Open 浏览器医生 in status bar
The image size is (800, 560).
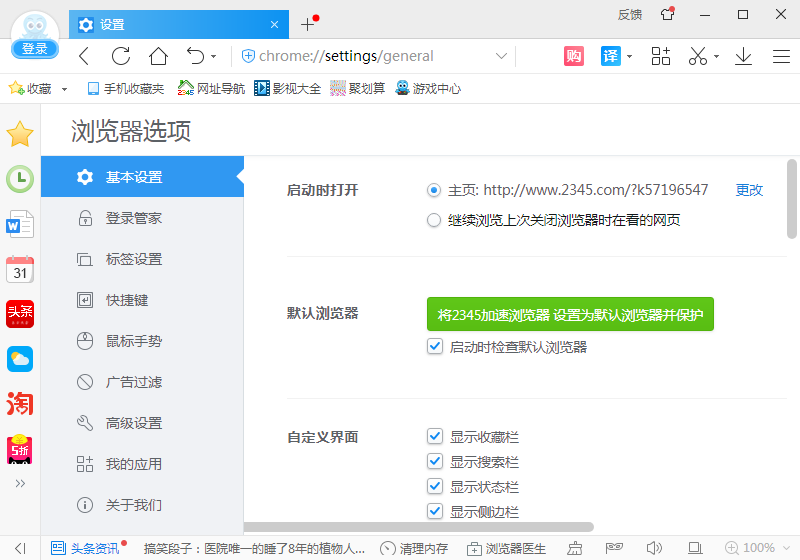click(x=506, y=548)
